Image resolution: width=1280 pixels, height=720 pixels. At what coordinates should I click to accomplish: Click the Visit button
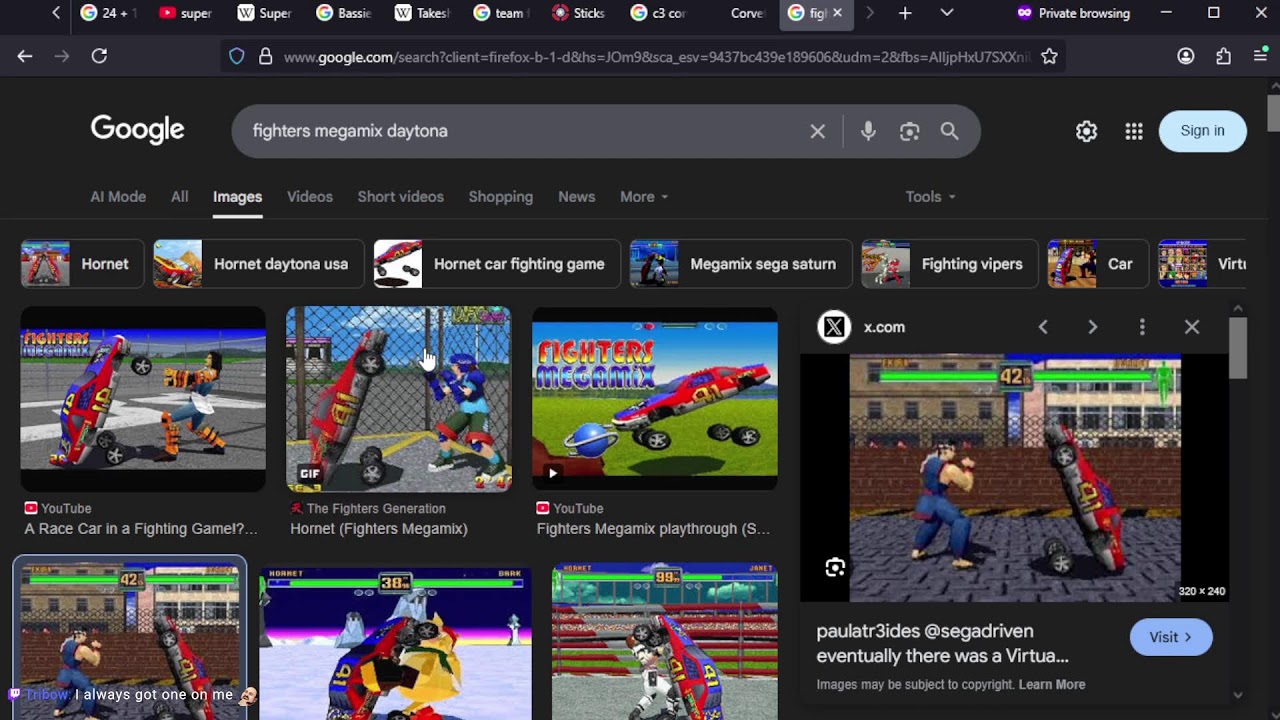click(x=1170, y=637)
